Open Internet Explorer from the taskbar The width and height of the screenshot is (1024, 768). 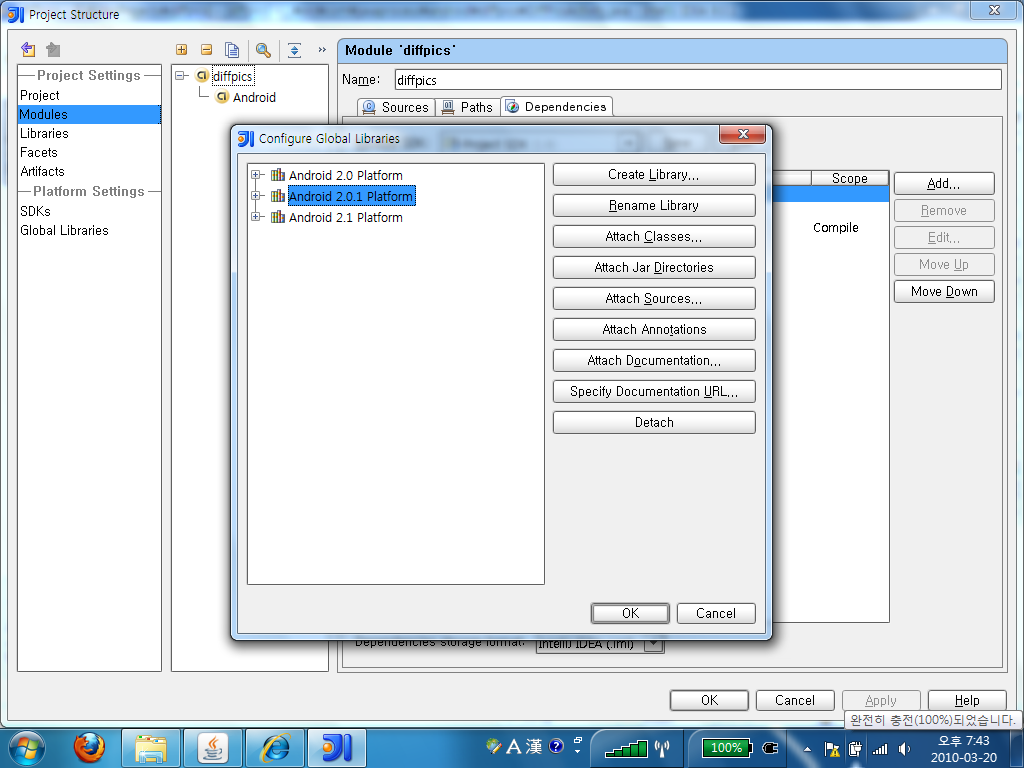point(275,748)
